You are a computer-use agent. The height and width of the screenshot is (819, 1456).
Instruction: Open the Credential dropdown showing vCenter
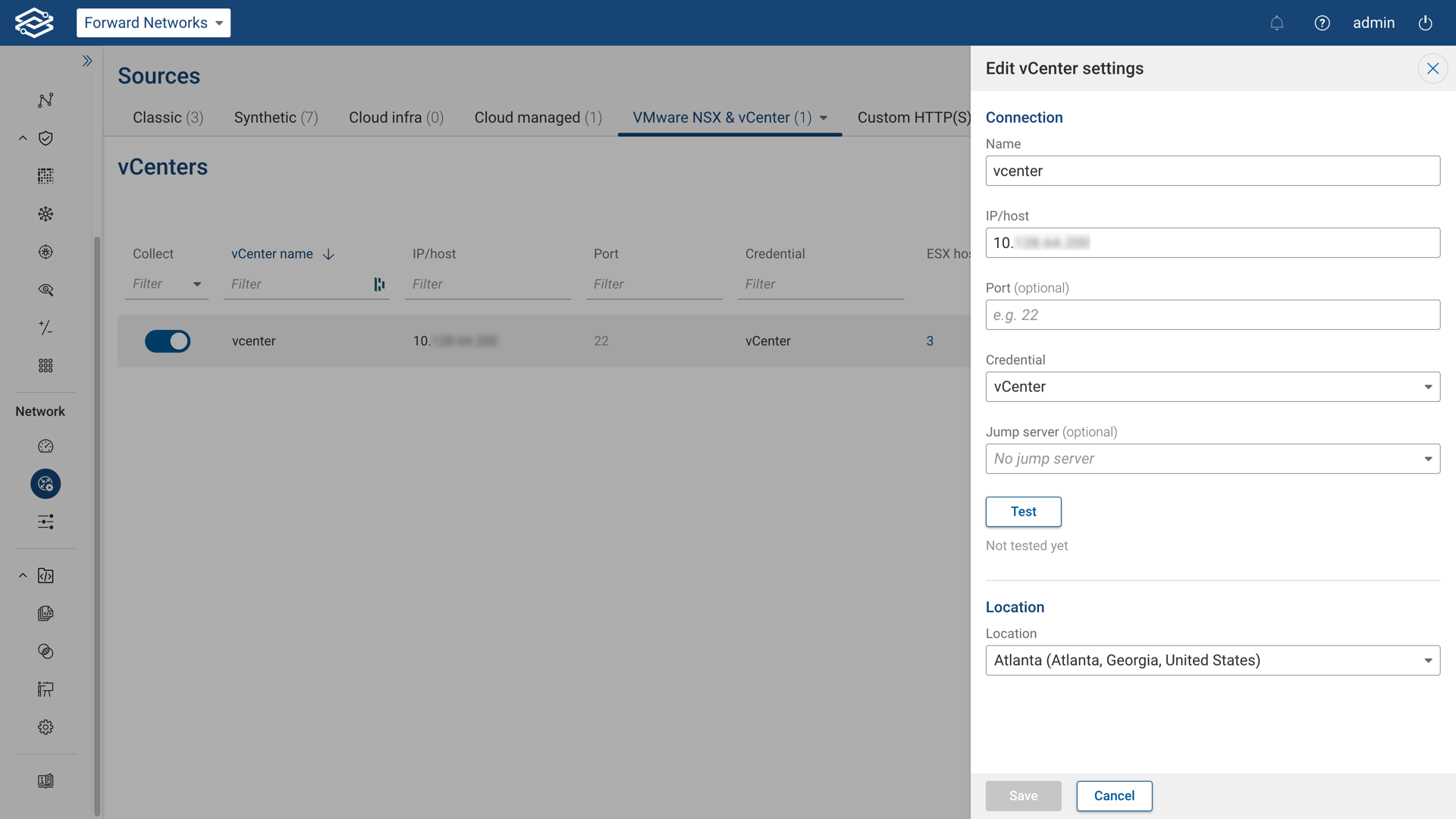(1212, 387)
